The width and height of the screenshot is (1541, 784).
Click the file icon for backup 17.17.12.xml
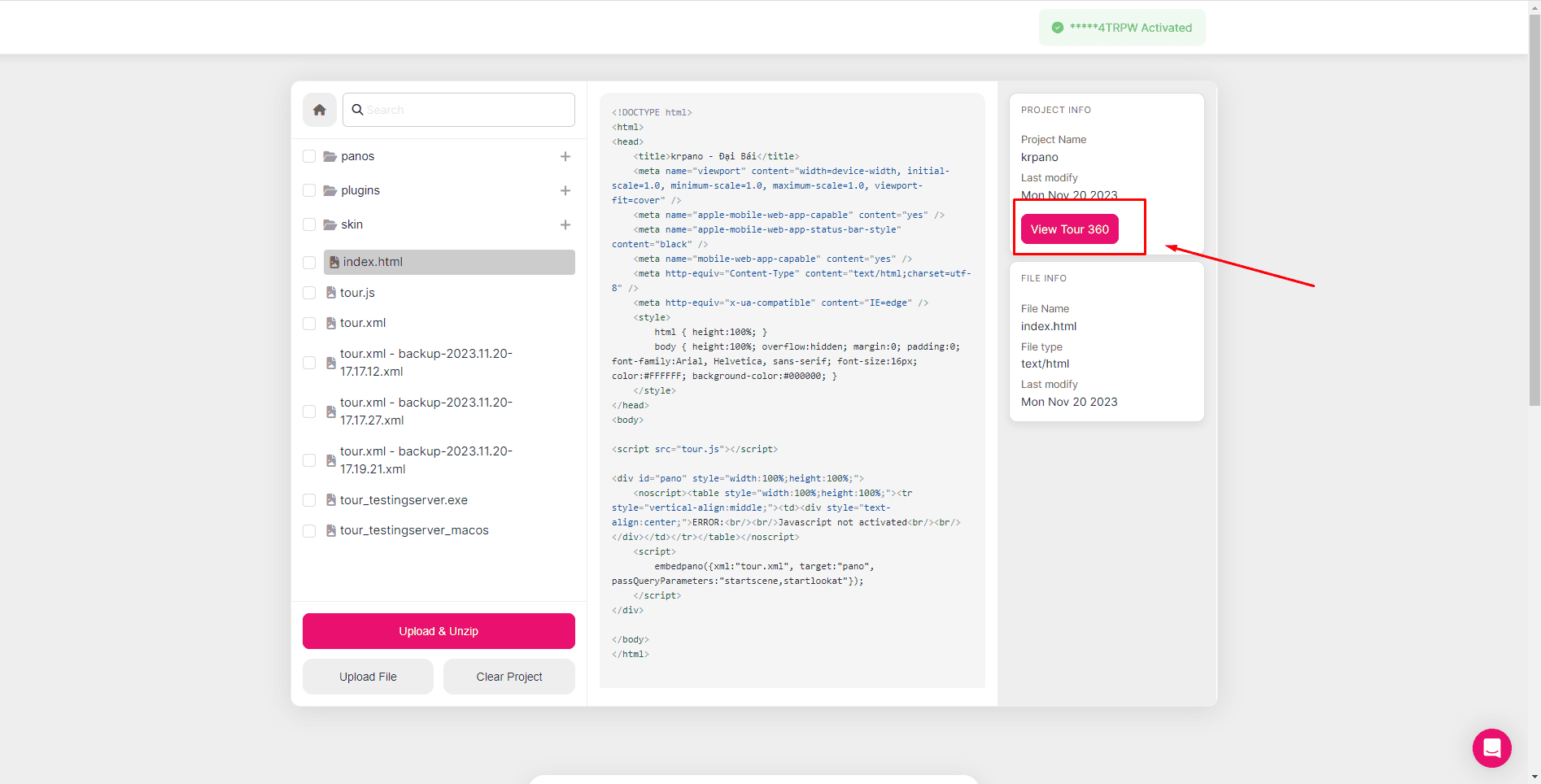pyautogui.click(x=331, y=363)
